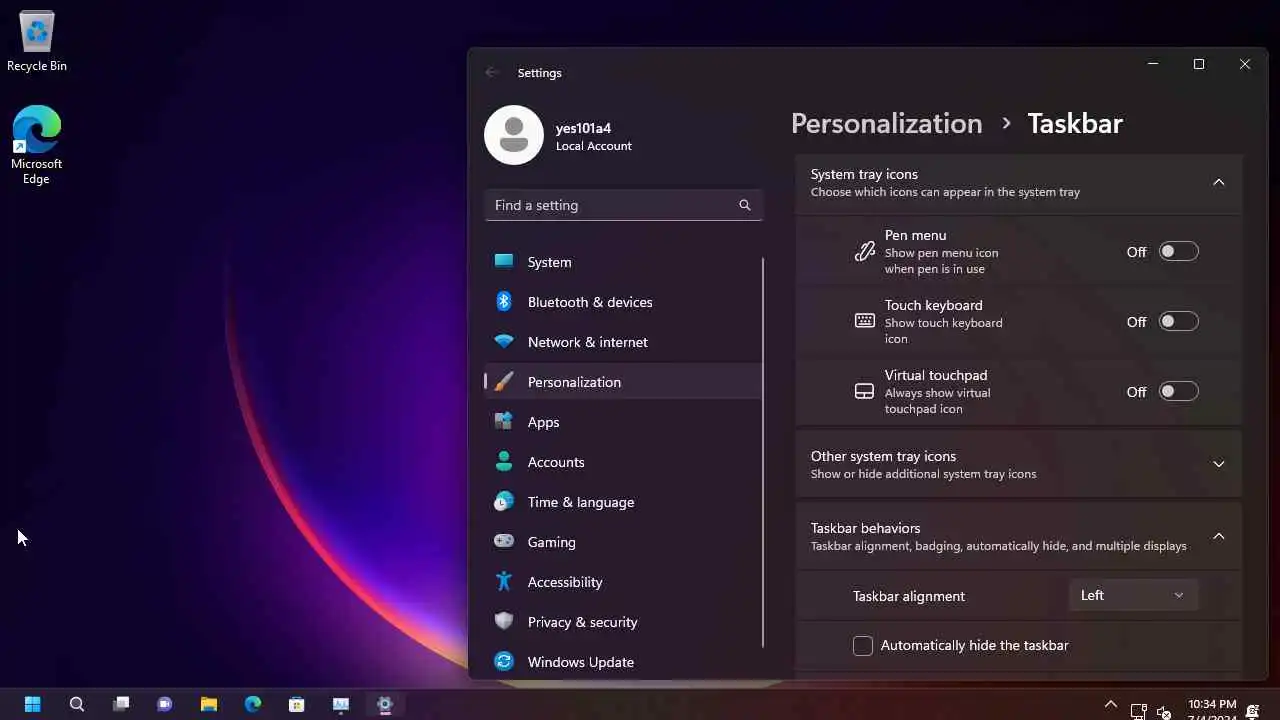Go to Windows Update page
1280x720 pixels.
[x=623, y=662]
